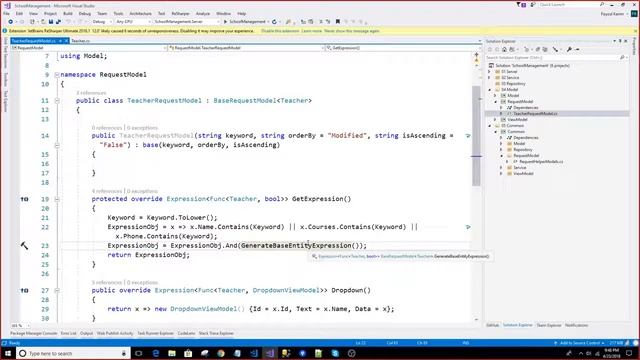Collapse the TeacherRequestModel class block at line 11
Image resolution: width=640 pixels, height=360 pixels.
pos(57,100)
